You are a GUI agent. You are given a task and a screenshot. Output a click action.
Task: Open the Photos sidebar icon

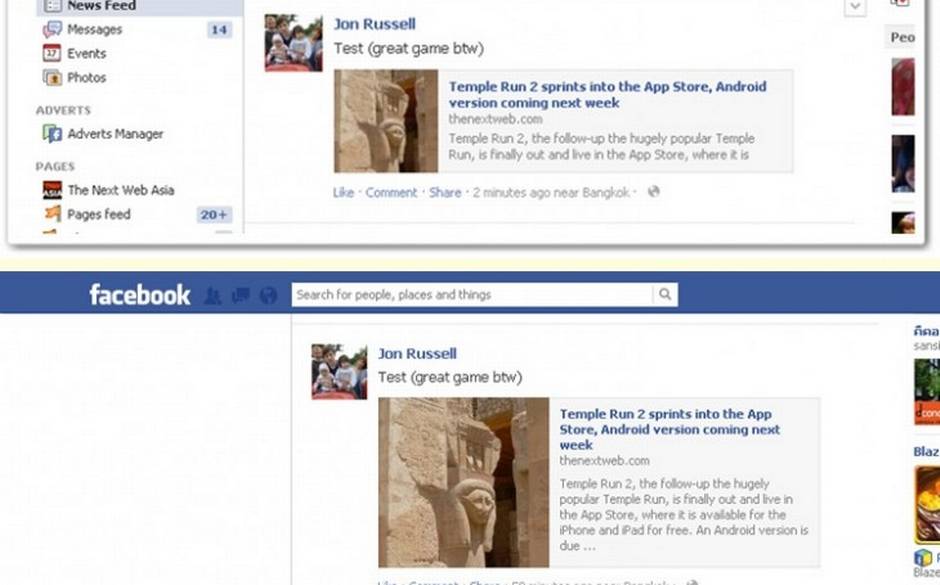(52, 77)
